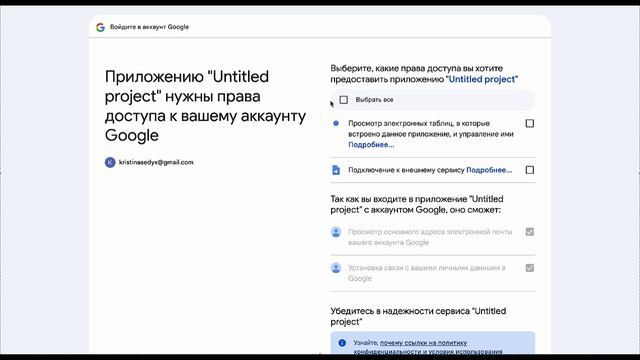
Task: Enable the 'Подключение к внешнему сервису' checkbox
Action: coord(530,170)
